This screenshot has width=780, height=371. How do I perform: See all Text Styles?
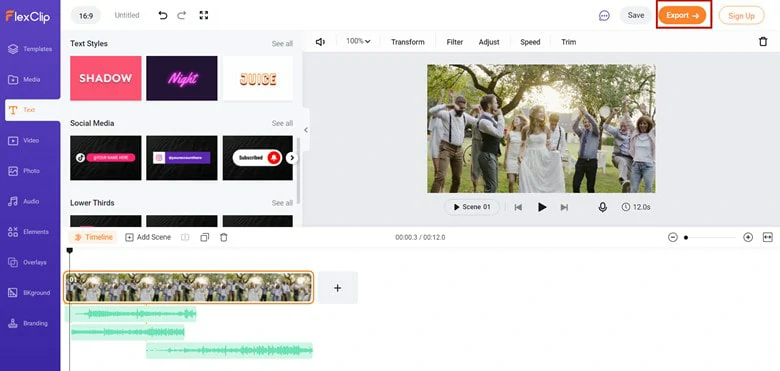[x=282, y=44]
